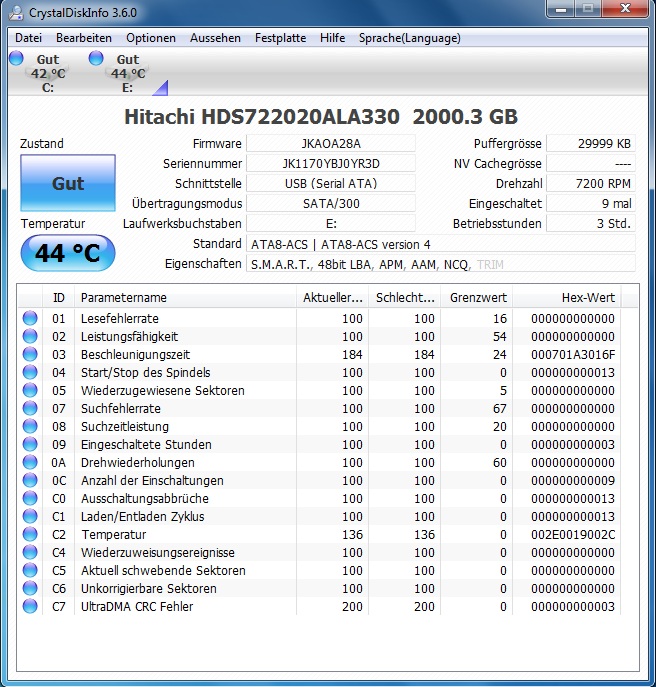Viewport: 656px width, 687px height.
Task: Click status orb of Wiederzugewiesene Sektoren row
Action: [30, 390]
